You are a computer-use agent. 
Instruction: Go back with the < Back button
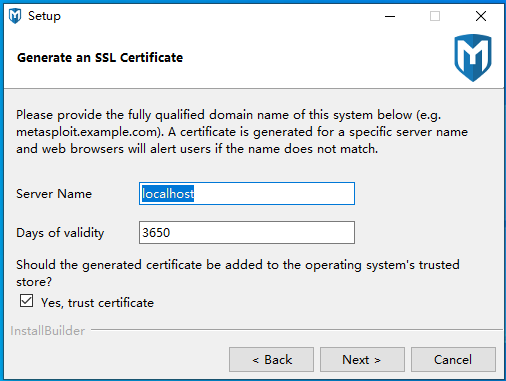pyautogui.click(x=271, y=359)
